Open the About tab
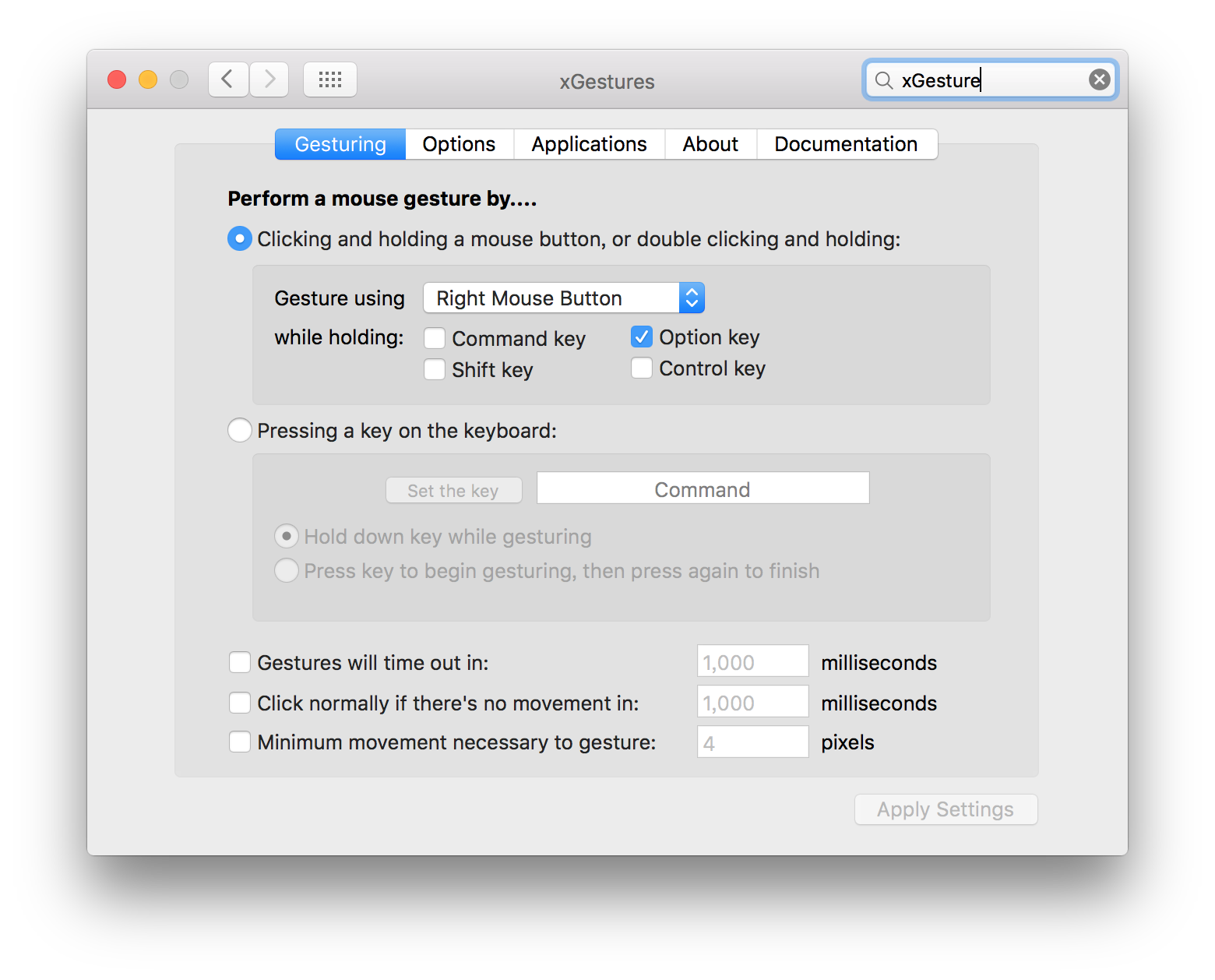Viewport: 1215px width, 980px height. (711, 144)
